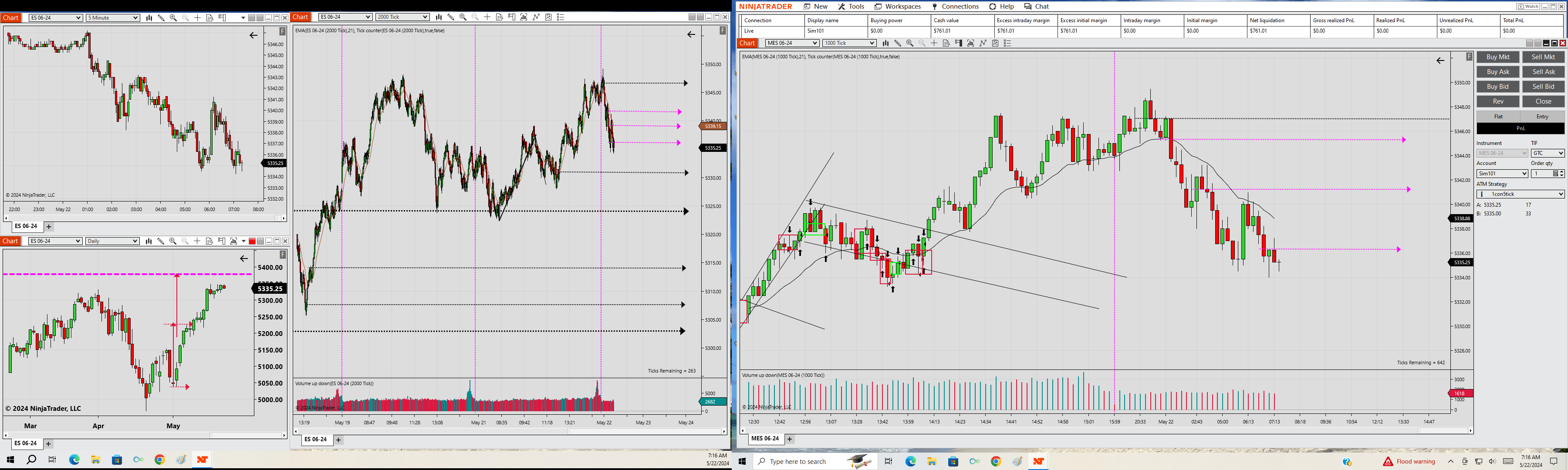Open drawing tools in the Daily chart
1568x470 pixels.
[161, 242]
